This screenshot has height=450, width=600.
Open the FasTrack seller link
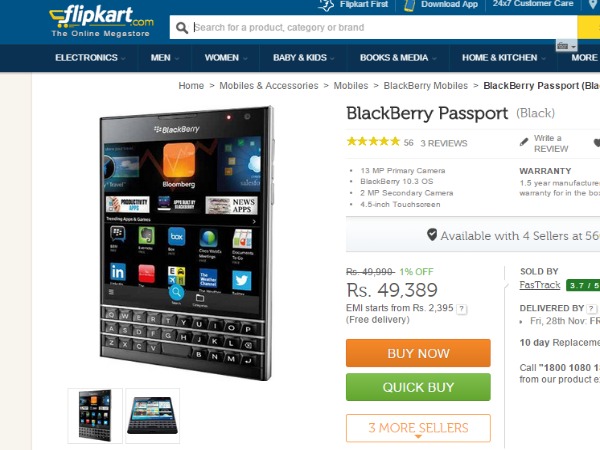click(540, 285)
